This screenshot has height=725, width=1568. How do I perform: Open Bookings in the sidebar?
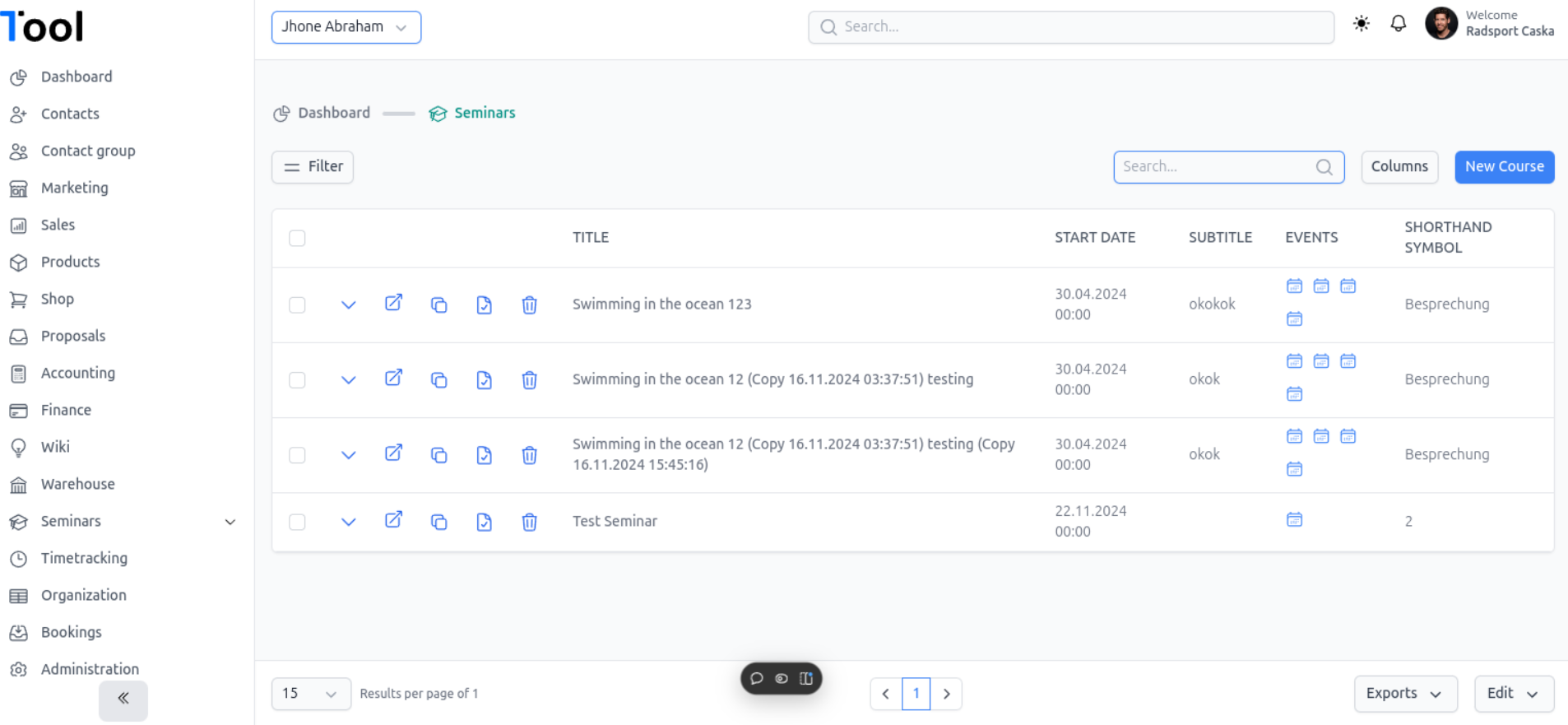click(72, 632)
